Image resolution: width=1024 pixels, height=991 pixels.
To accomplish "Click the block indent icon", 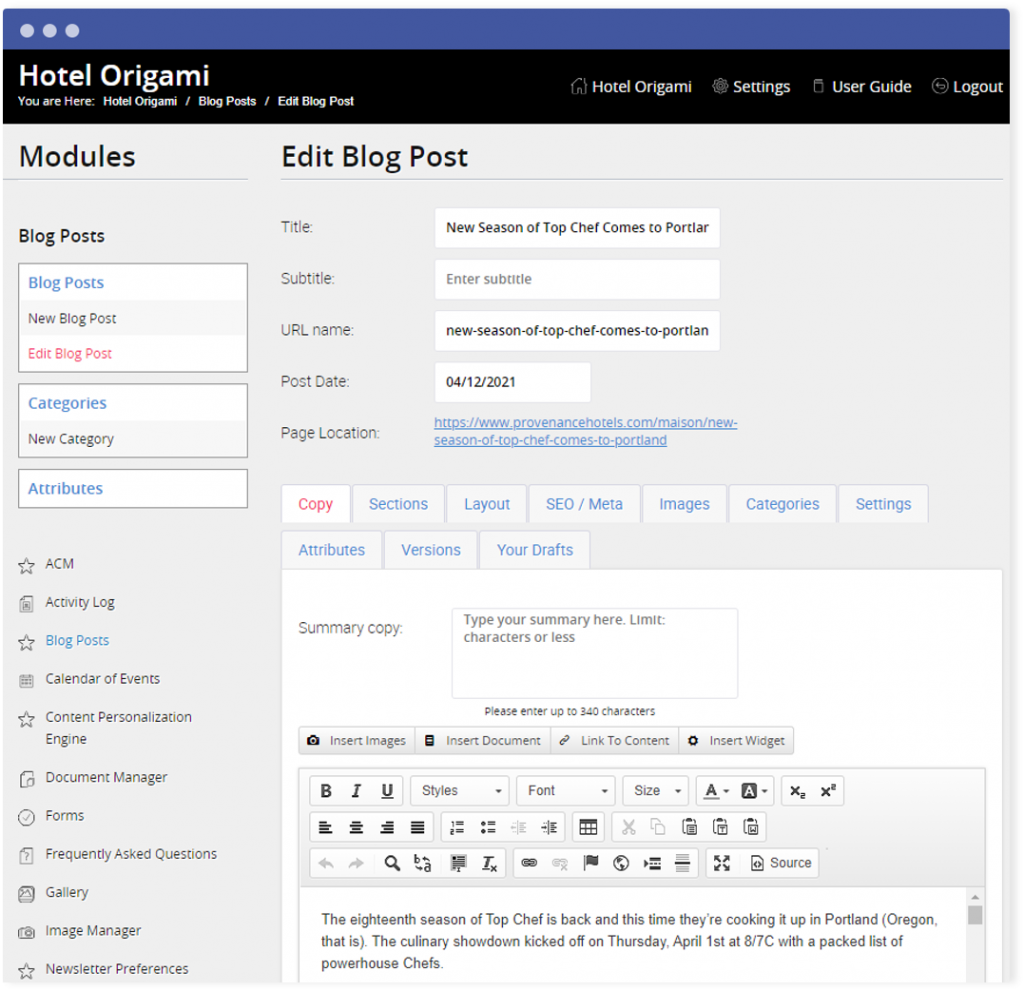I will (652, 864).
